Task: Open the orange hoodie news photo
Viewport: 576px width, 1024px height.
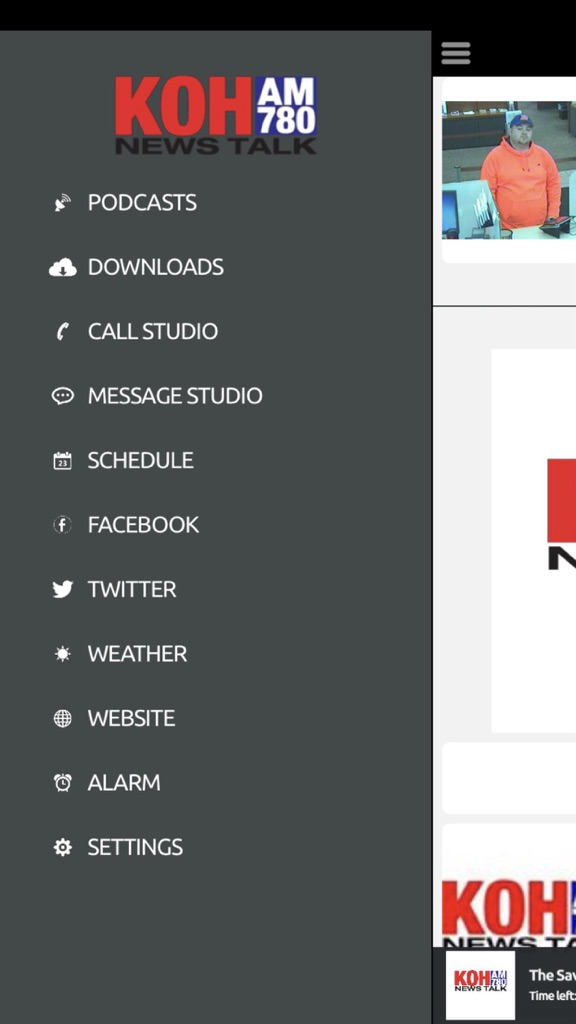Action: pos(509,170)
